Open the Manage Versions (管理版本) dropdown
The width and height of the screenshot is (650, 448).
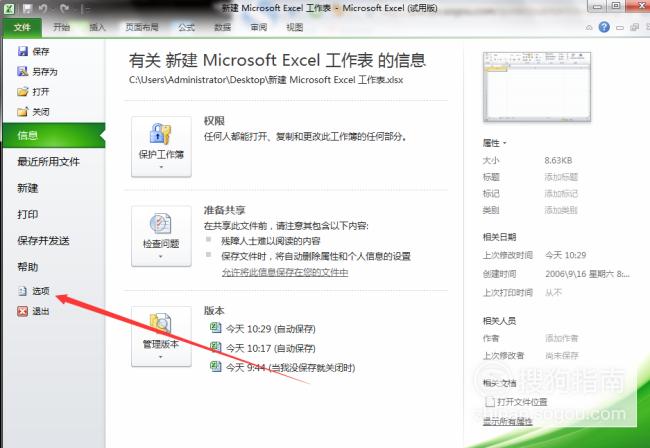coord(161,337)
